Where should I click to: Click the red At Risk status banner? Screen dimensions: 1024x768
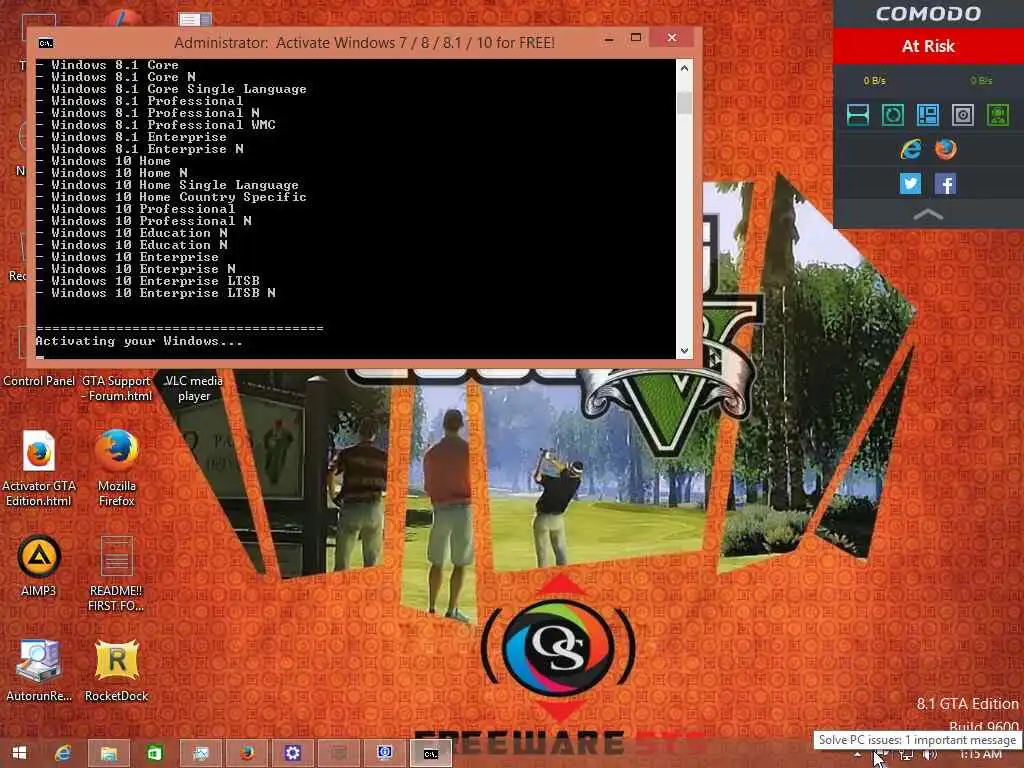coord(928,46)
